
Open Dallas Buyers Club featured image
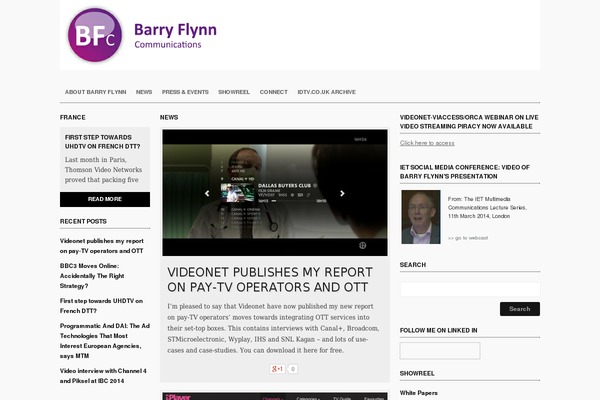(x=275, y=193)
